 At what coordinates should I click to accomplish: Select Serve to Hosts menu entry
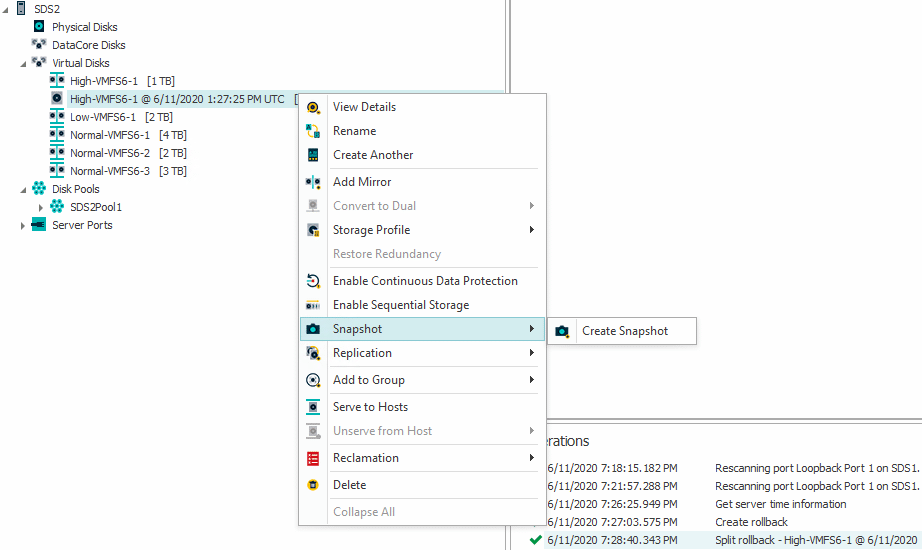pyautogui.click(x=423, y=407)
